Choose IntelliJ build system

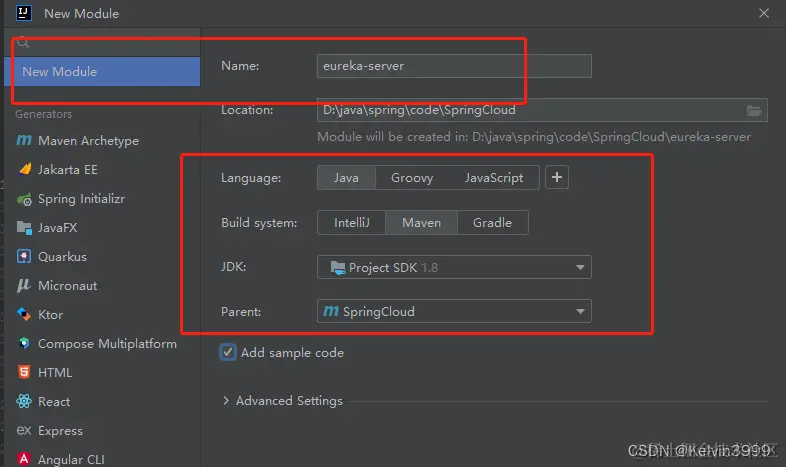click(x=351, y=222)
